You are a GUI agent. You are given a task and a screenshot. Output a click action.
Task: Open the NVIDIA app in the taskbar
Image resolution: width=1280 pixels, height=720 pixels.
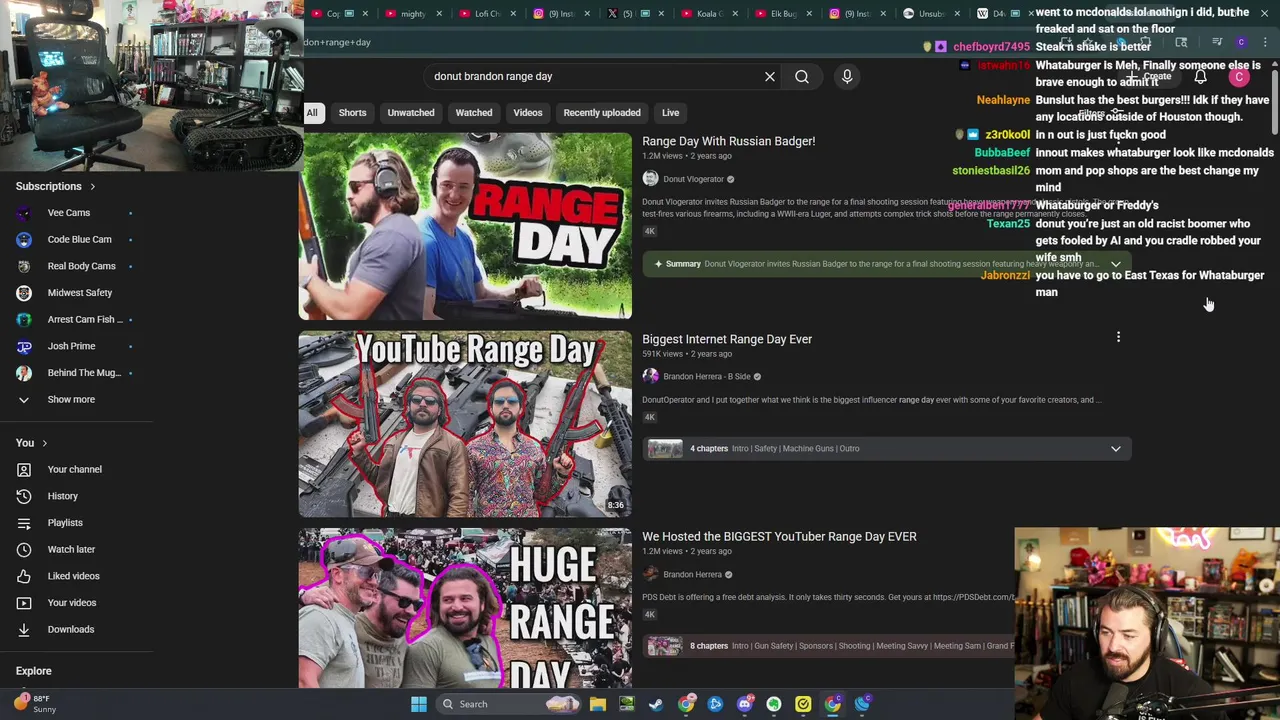point(626,704)
